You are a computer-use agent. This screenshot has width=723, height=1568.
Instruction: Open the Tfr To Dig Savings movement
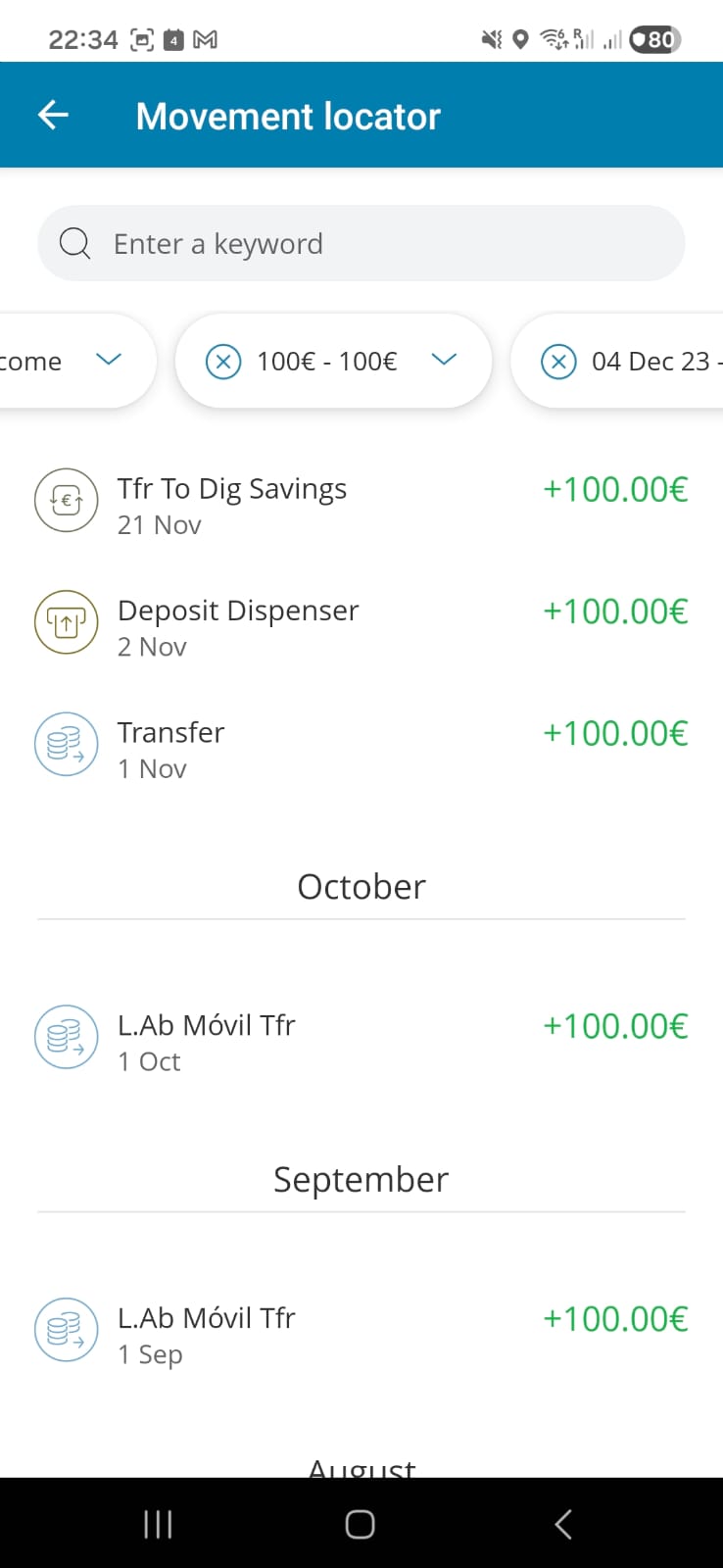click(x=232, y=489)
